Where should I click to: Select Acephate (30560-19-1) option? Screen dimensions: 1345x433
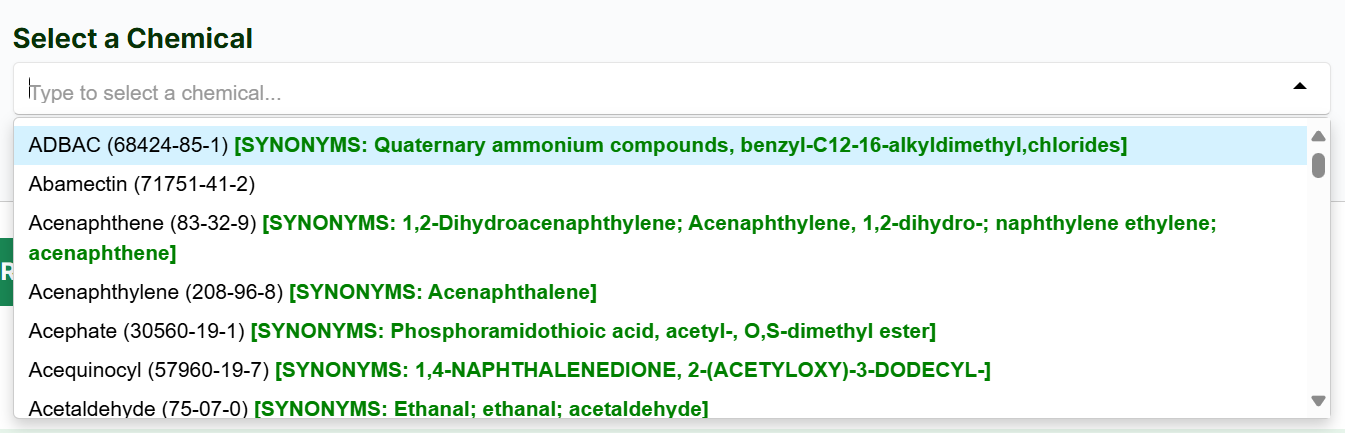point(137,331)
